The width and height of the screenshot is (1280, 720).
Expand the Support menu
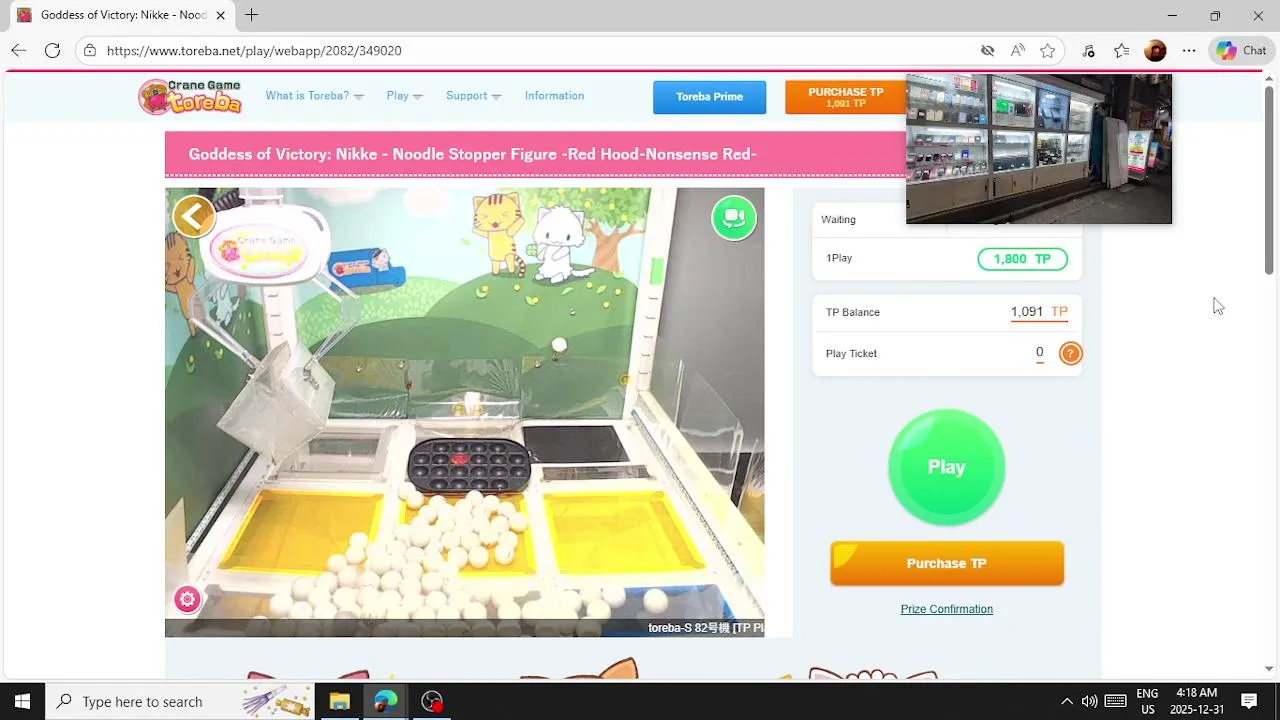474,96
